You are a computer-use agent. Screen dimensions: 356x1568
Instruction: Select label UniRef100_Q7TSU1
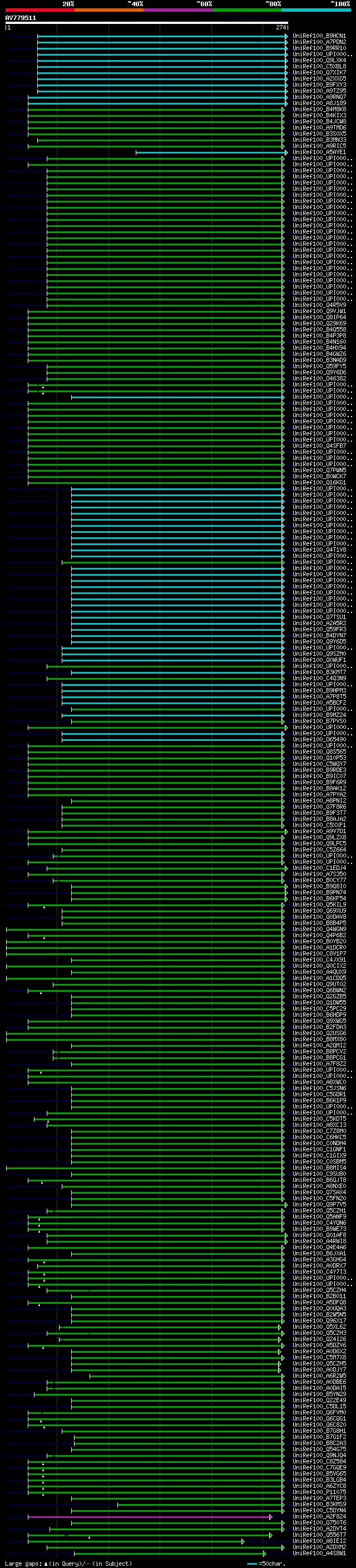click(319, 617)
